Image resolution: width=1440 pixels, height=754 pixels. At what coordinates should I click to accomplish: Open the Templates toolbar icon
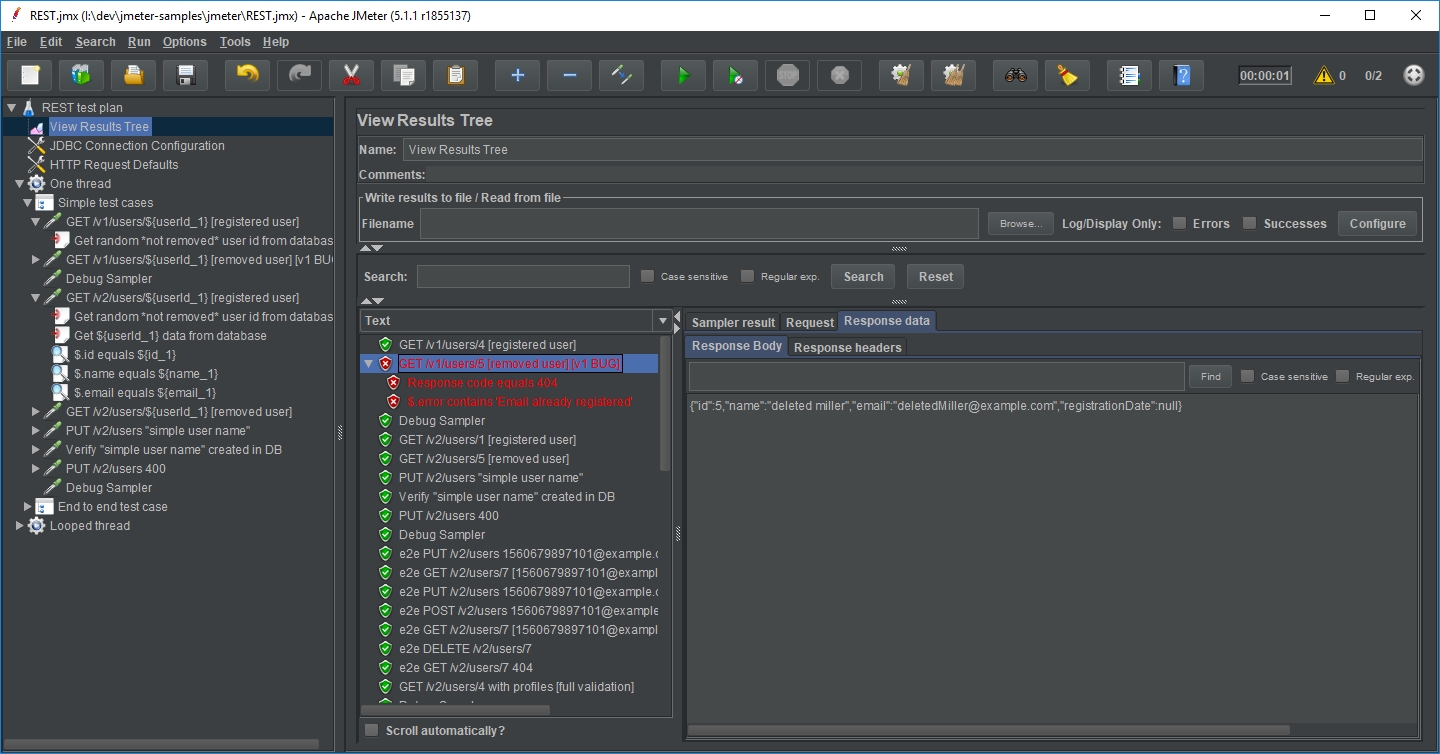point(82,75)
